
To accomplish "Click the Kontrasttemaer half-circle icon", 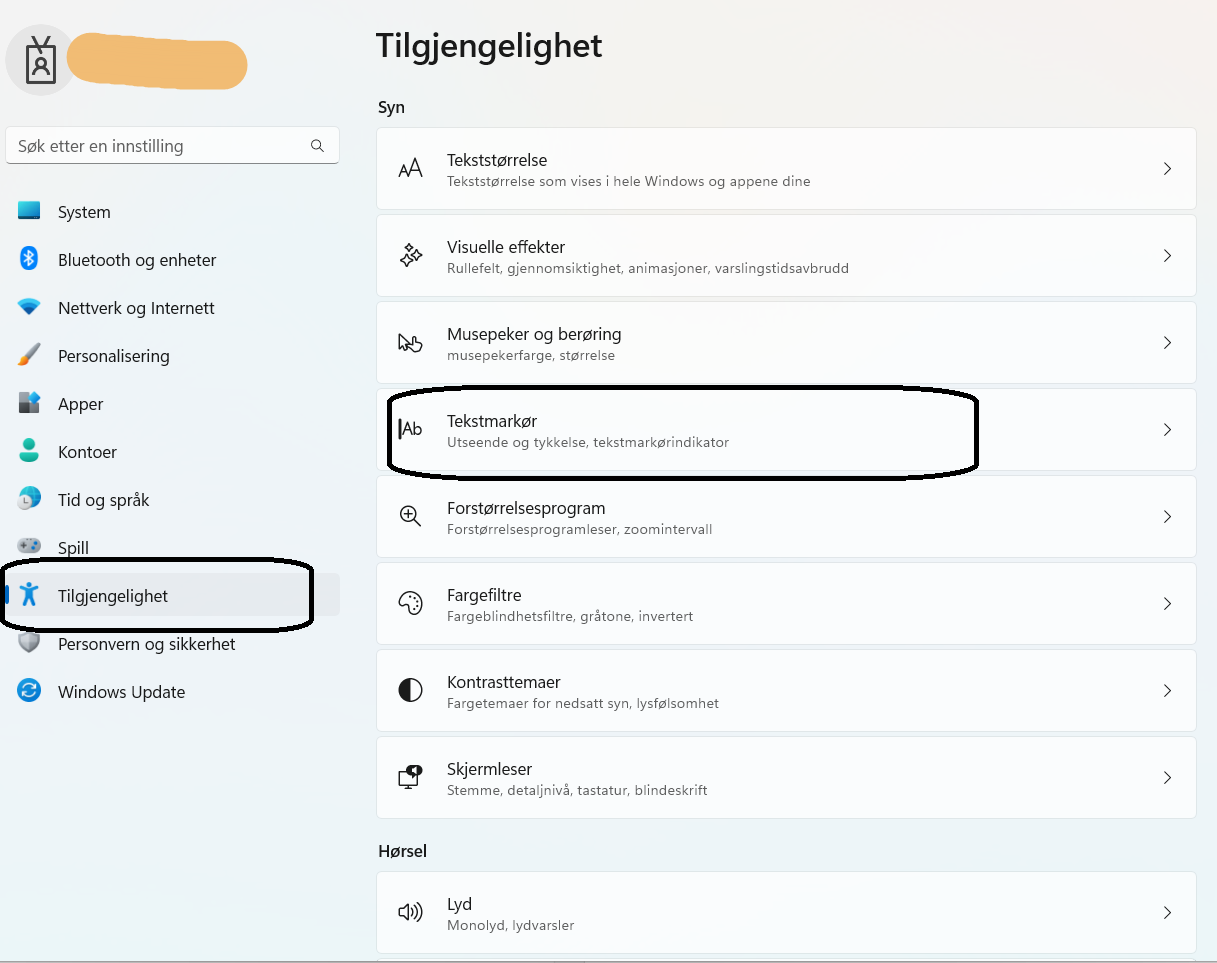I will 410,691.
